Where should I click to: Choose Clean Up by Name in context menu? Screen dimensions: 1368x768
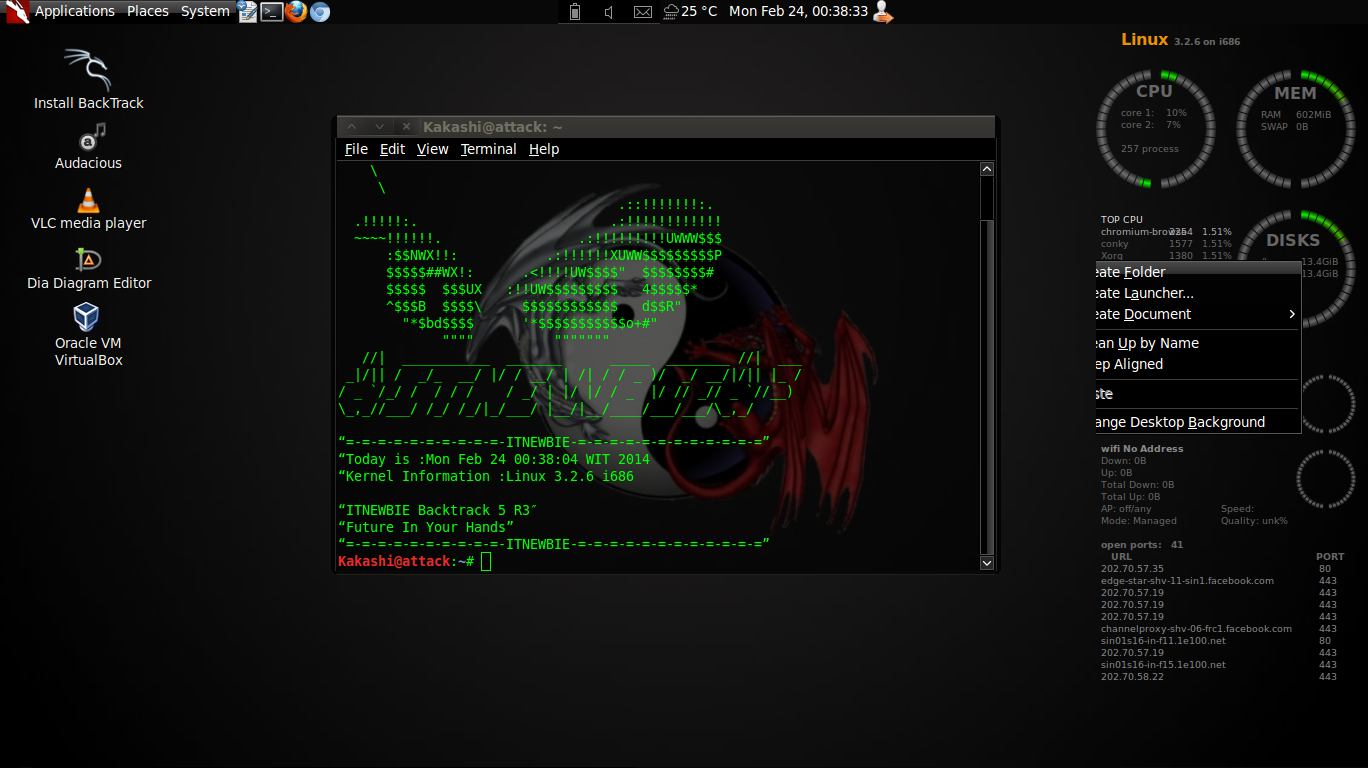[x=1198, y=343]
